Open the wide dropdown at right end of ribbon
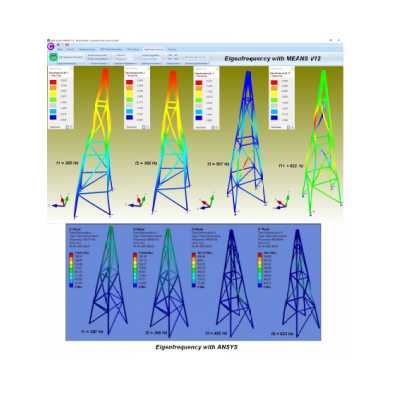The width and height of the screenshot is (396, 396). coord(196,57)
